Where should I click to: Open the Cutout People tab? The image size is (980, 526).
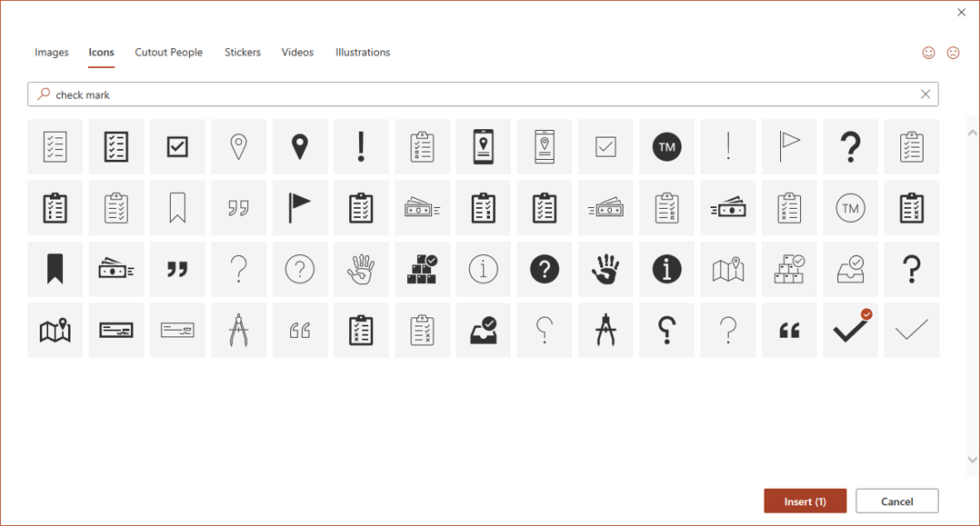(169, 52)
